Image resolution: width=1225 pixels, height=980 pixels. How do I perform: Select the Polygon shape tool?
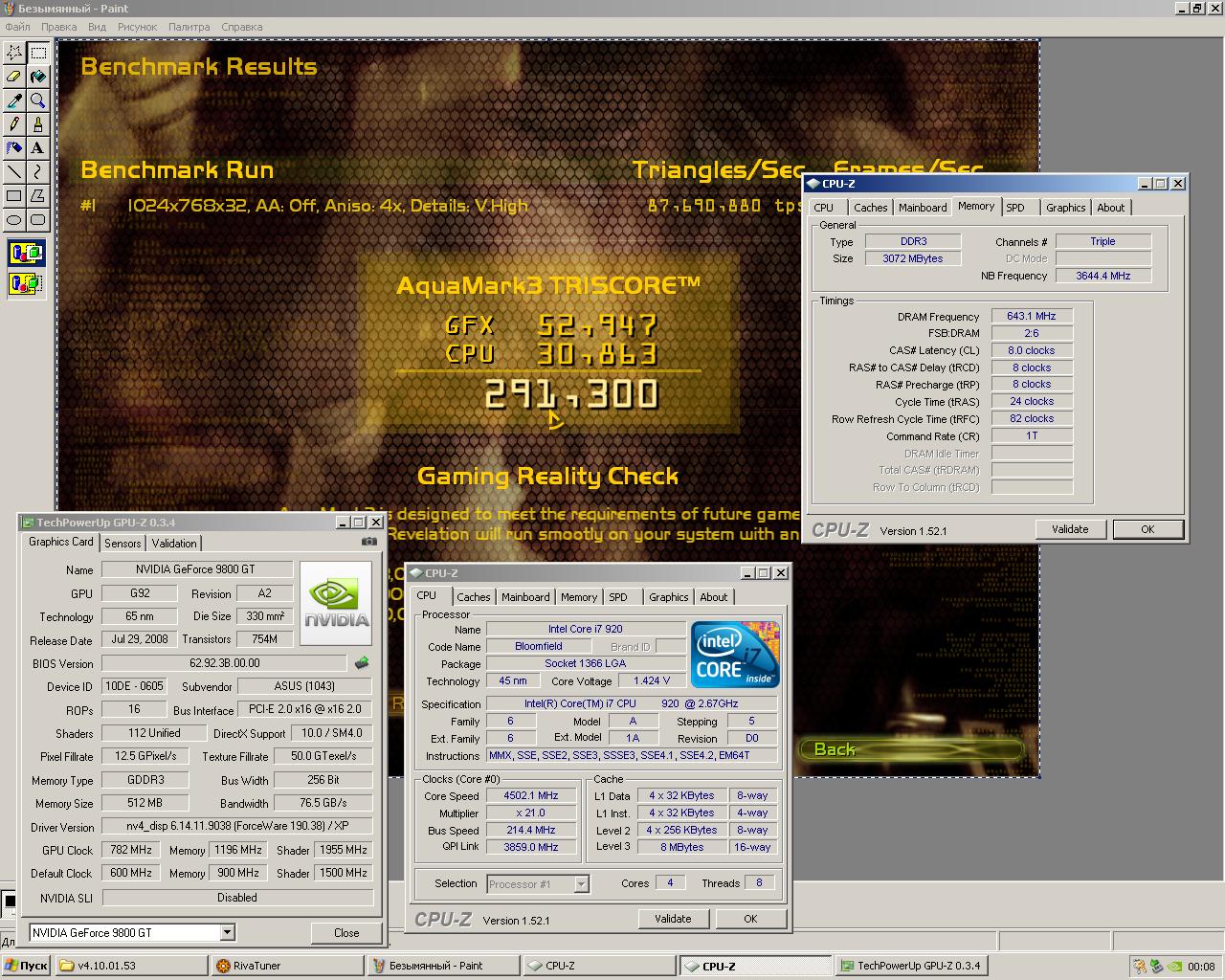click(x=37, y=196)
